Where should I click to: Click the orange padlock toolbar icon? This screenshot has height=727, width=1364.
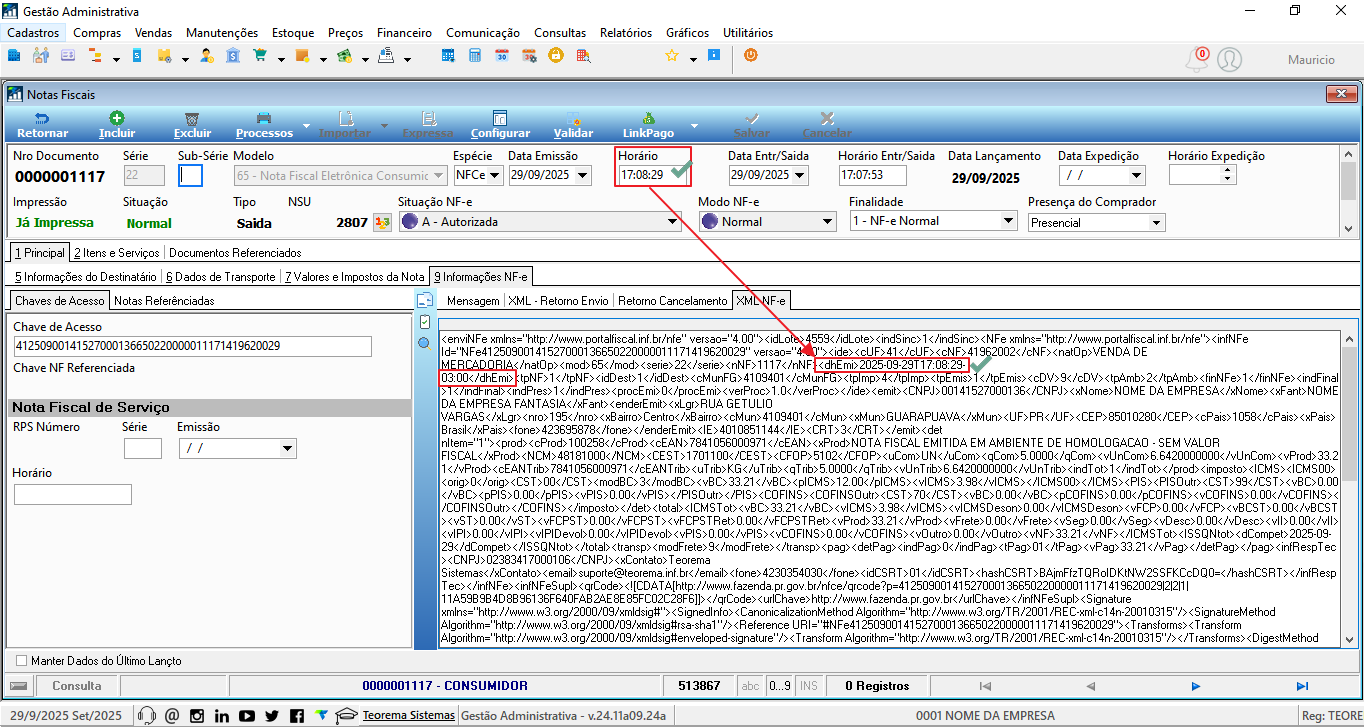tap(555, 55)
